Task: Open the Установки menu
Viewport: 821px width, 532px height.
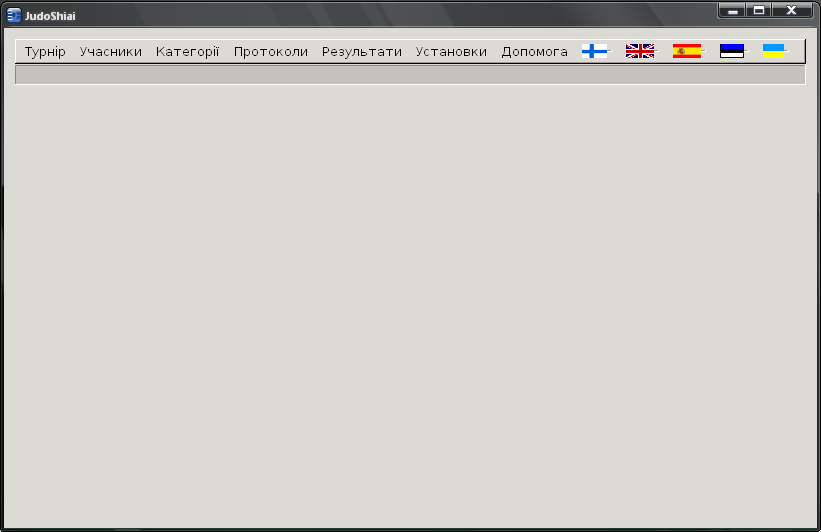Action: [451, 52]
